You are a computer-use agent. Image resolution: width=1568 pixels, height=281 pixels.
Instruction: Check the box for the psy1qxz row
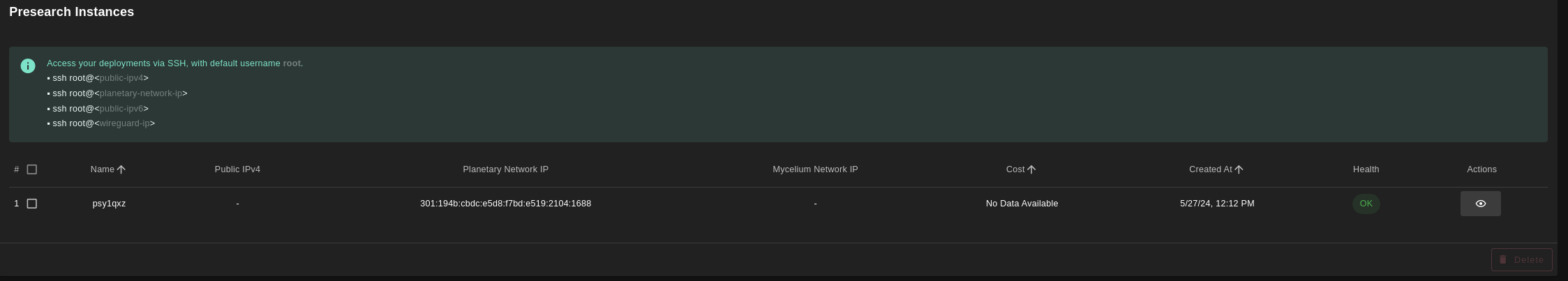pyautogui.click(x=32, y=204)
